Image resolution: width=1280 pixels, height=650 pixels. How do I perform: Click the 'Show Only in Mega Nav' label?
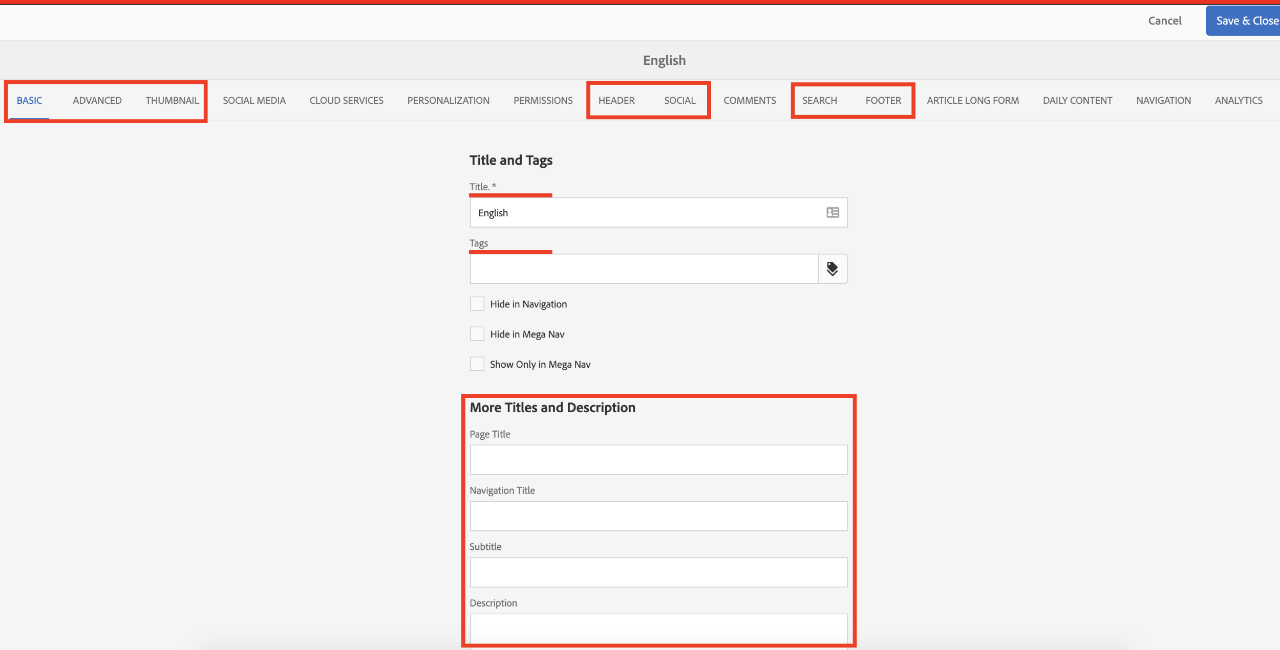coord(540,364)
